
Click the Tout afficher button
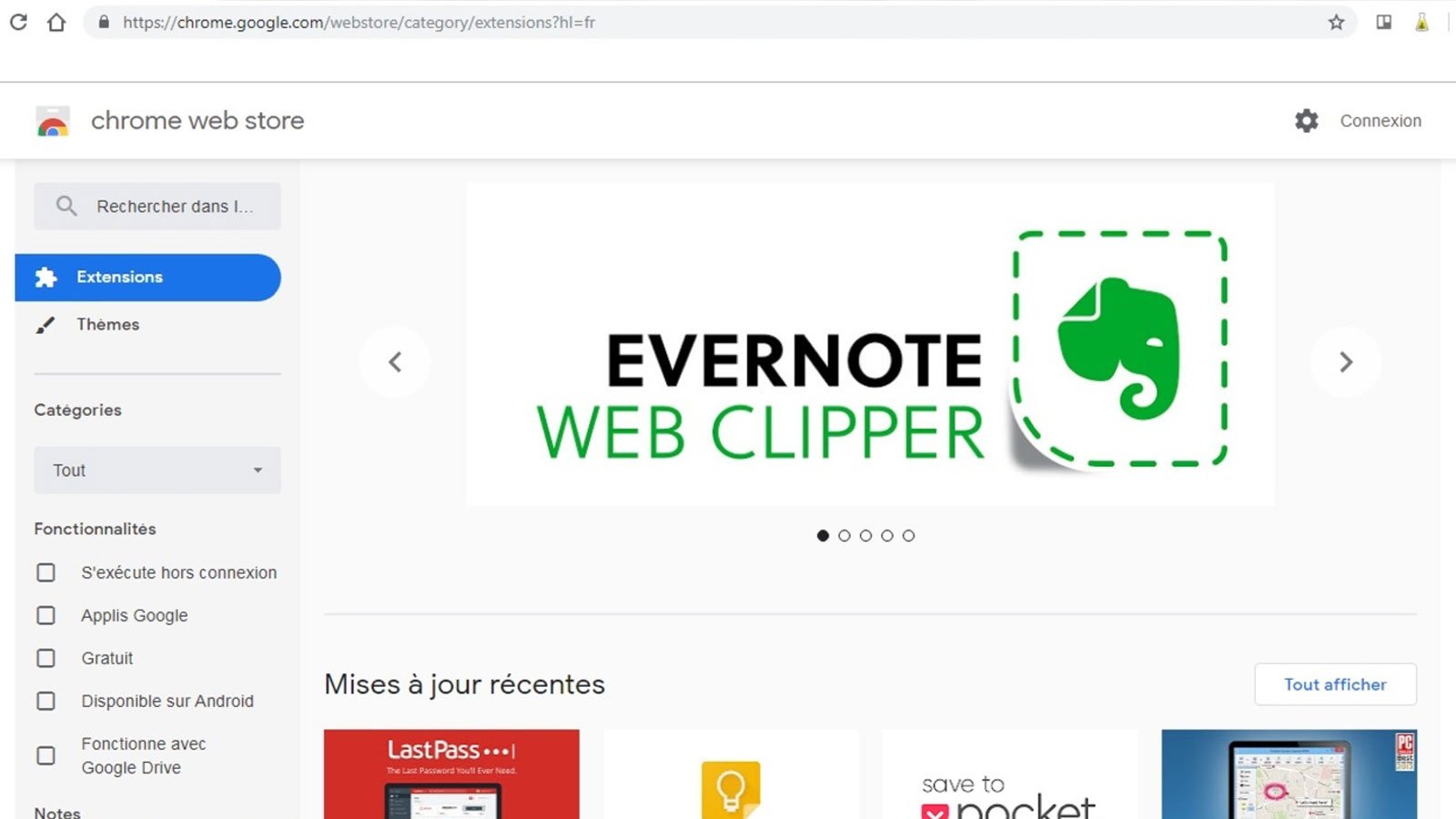click(1335, 684)
